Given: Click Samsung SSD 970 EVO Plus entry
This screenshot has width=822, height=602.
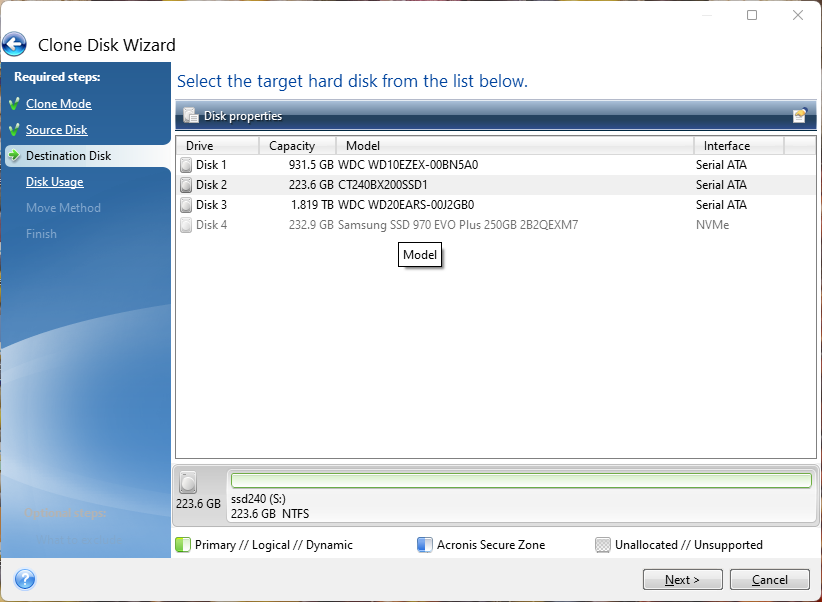Looking at the screenshot, I should 458,225.
